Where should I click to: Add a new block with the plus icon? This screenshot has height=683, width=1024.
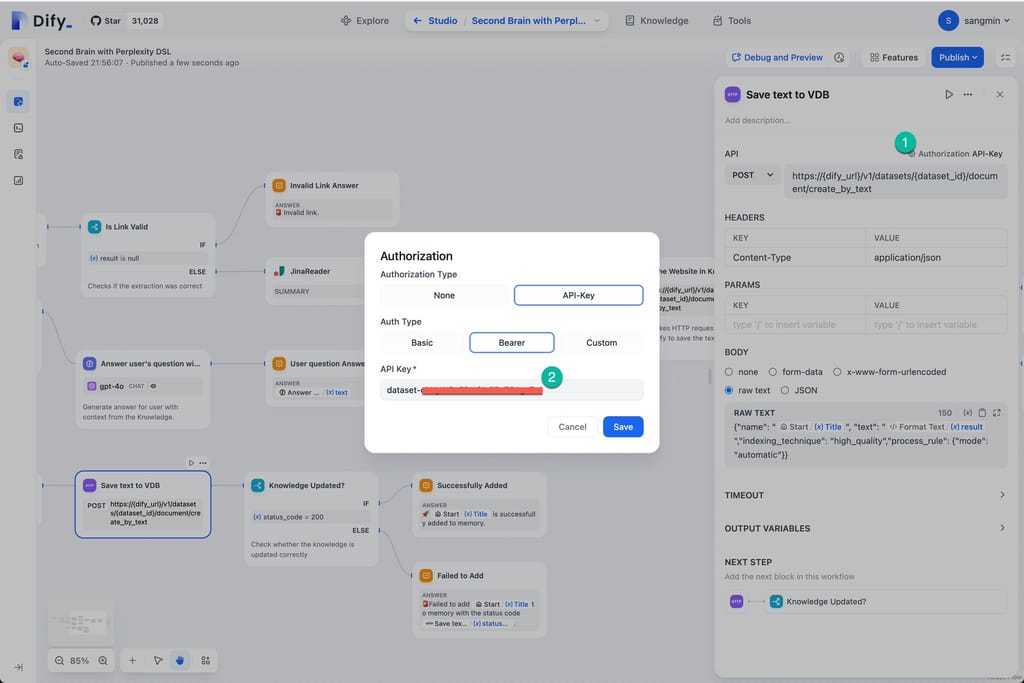(x=132, y=661)
